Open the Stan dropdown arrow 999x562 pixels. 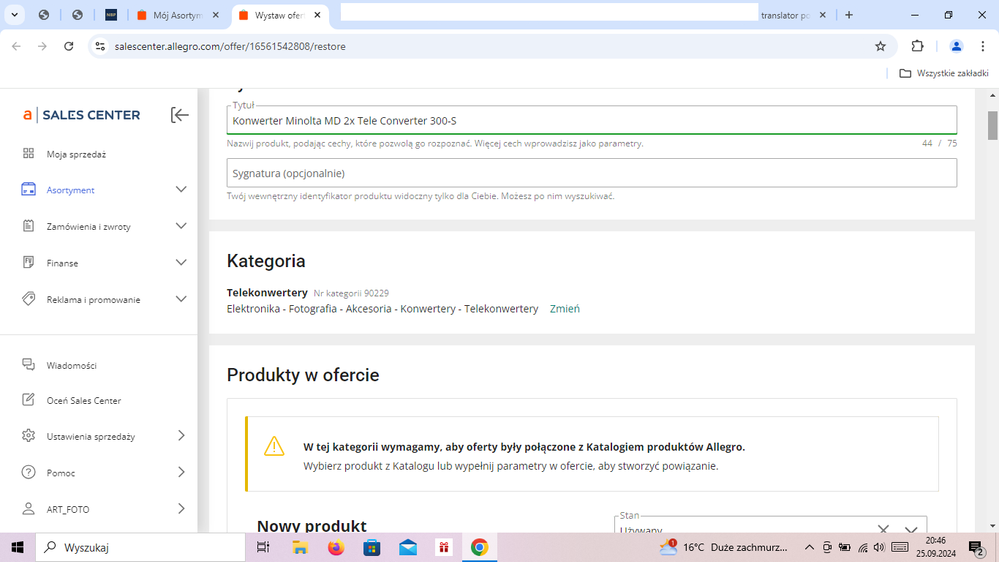[911, 528]
